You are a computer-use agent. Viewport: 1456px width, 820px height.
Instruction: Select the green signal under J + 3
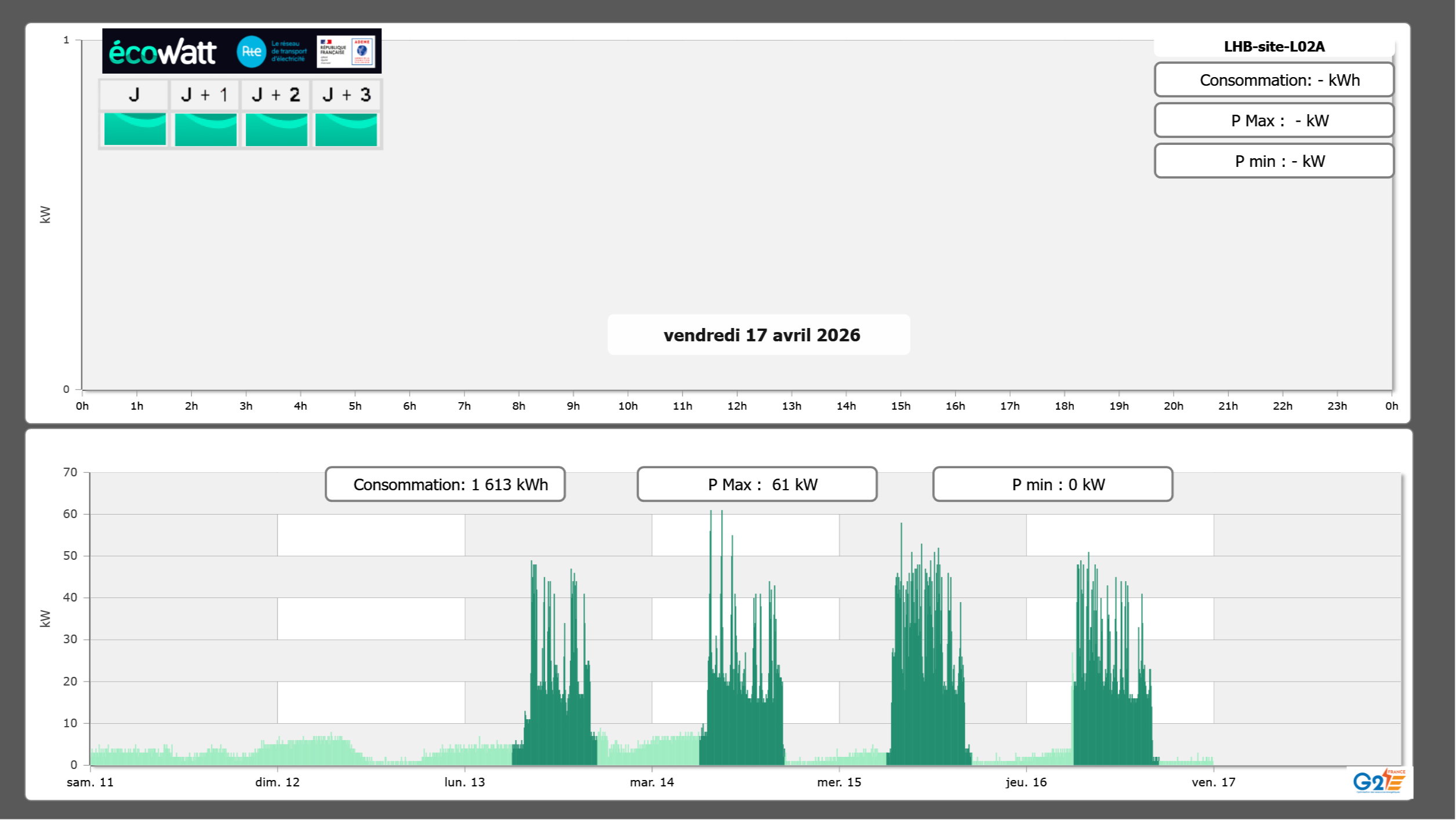click(x=346, y=129)
